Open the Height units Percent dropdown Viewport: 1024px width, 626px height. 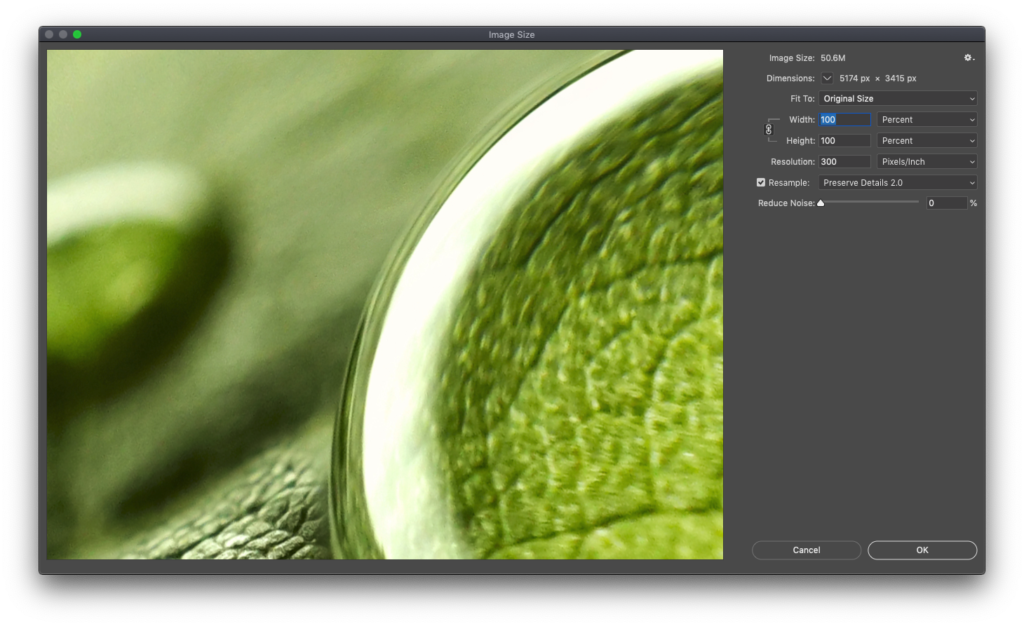pos(926,140)
